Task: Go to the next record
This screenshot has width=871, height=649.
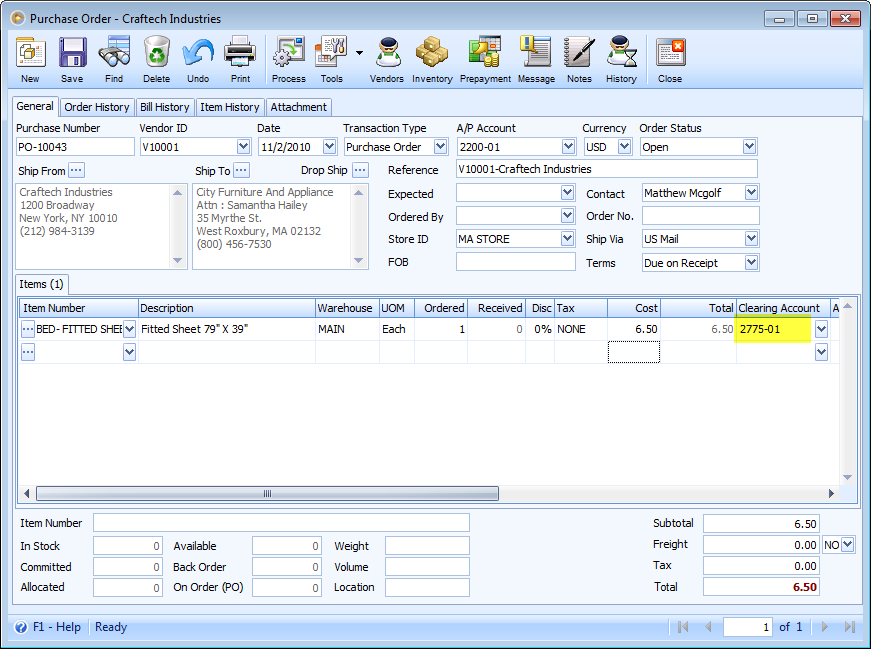Action: pos(824,627)
